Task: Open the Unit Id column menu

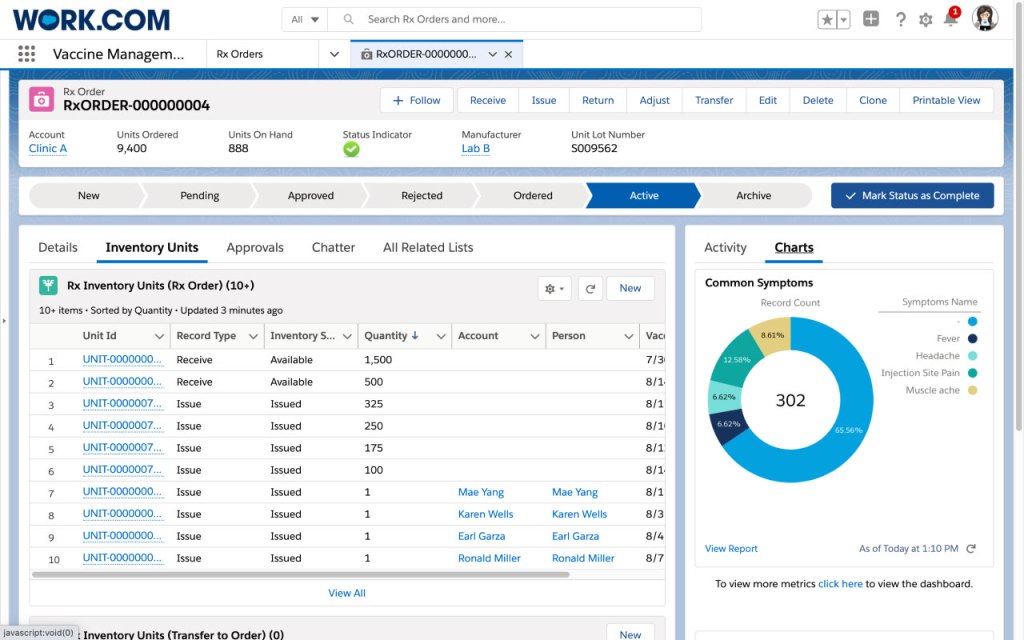Action: [x=159, y=336]
